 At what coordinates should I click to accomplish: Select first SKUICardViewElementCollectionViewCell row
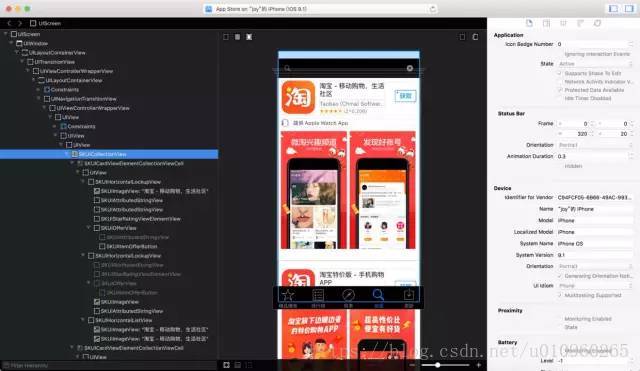134,163
